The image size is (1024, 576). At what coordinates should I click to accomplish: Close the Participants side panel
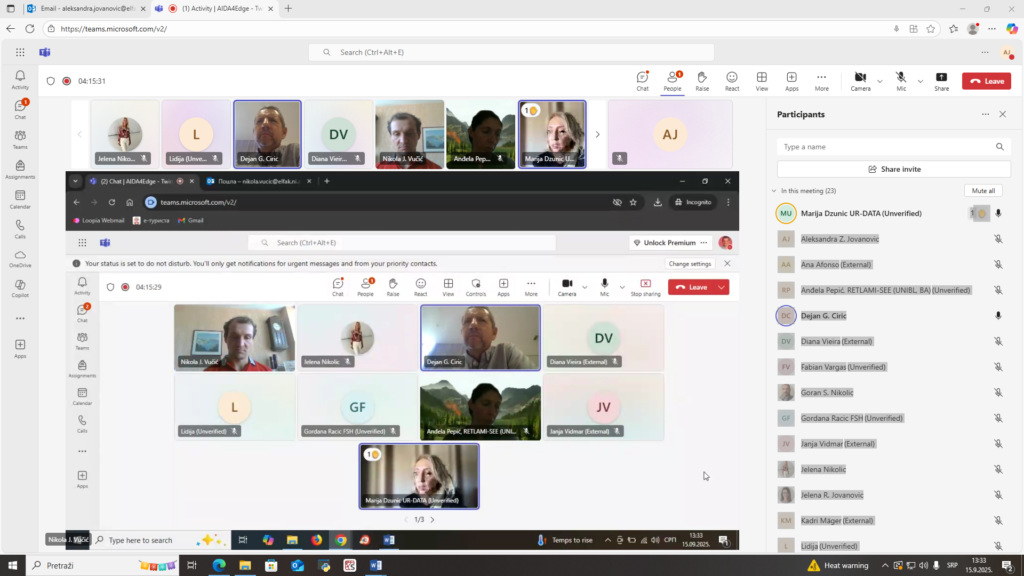click(1003, 114)
